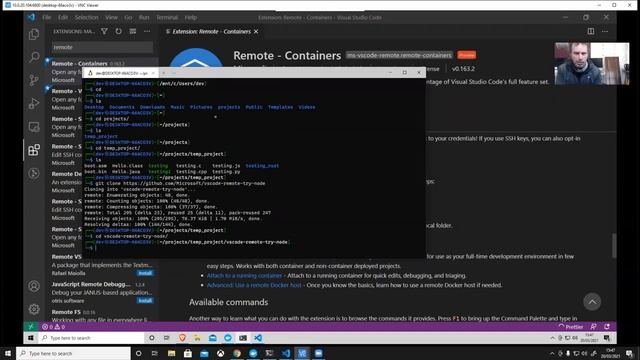Select the Extensions view icon

point(34,150)
